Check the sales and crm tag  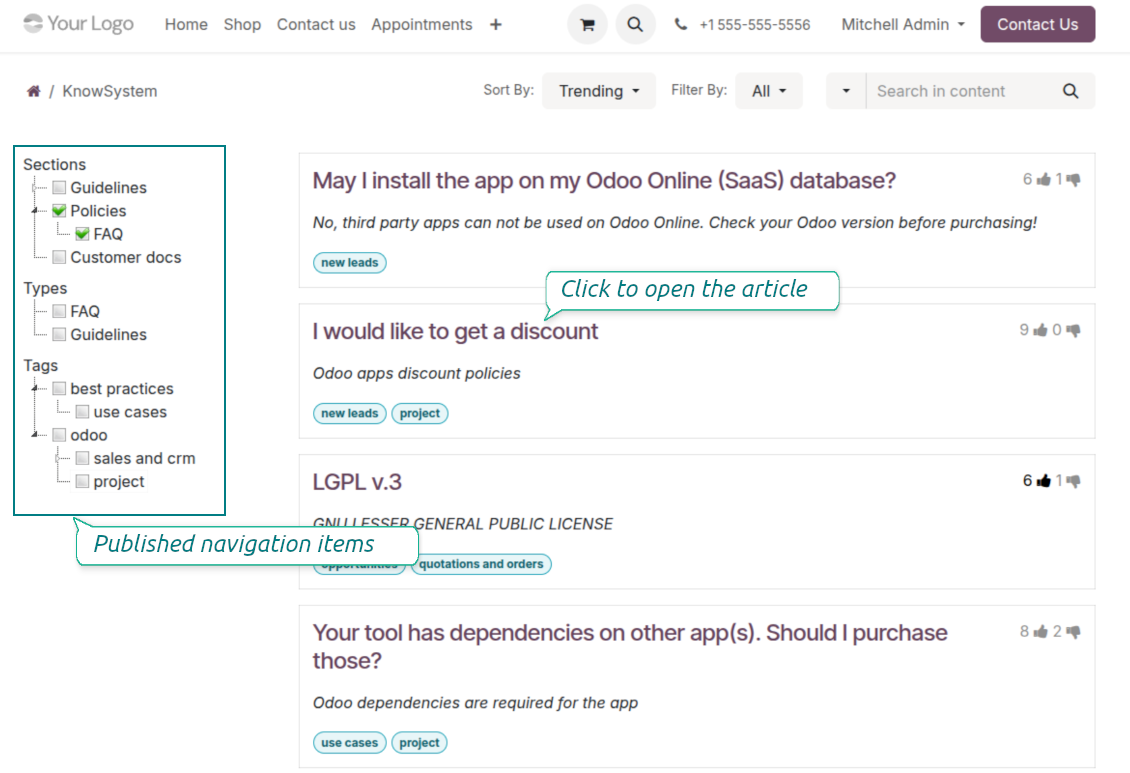click(82, 458)
